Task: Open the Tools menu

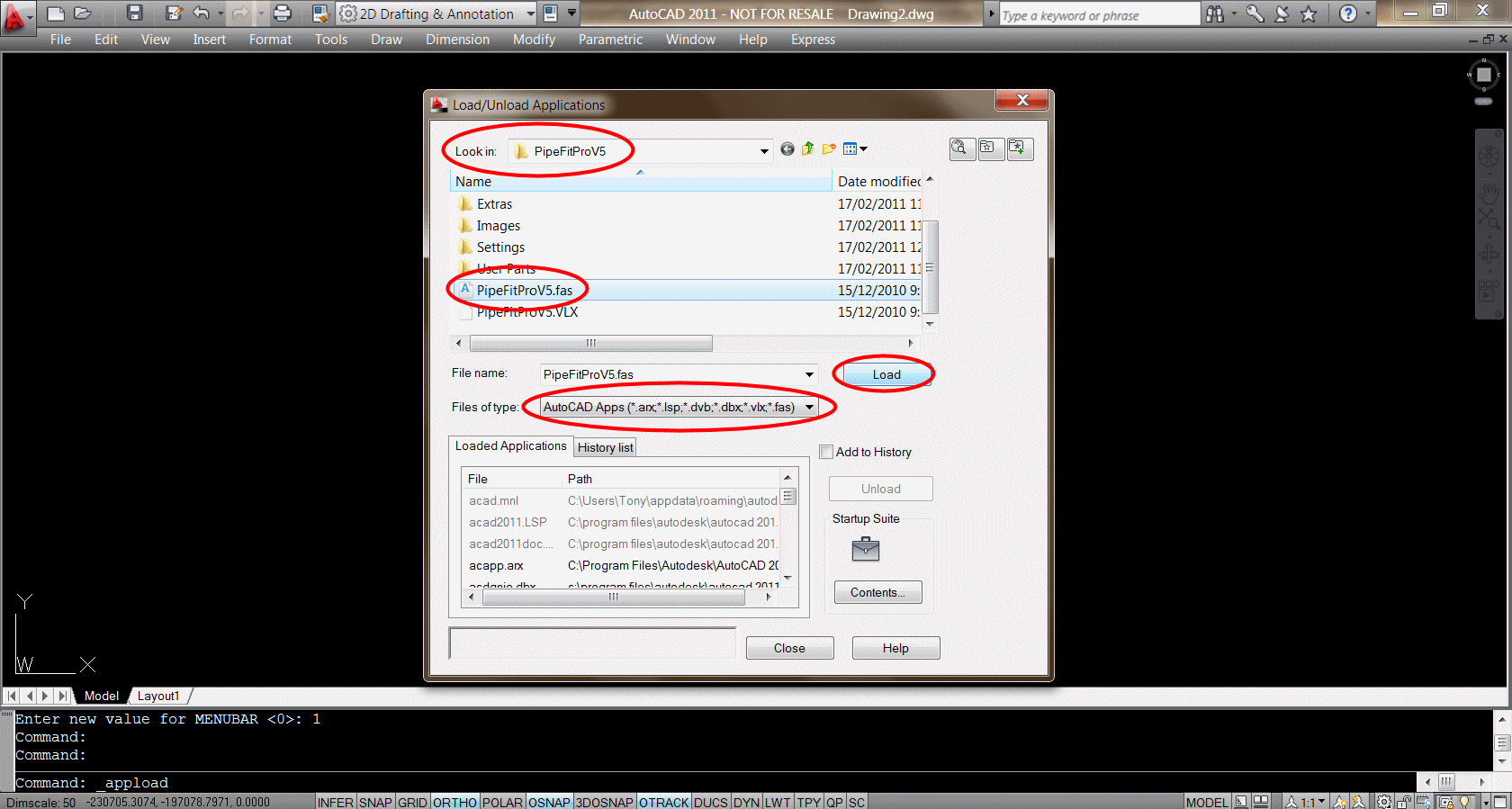Action: pos(330,40)
